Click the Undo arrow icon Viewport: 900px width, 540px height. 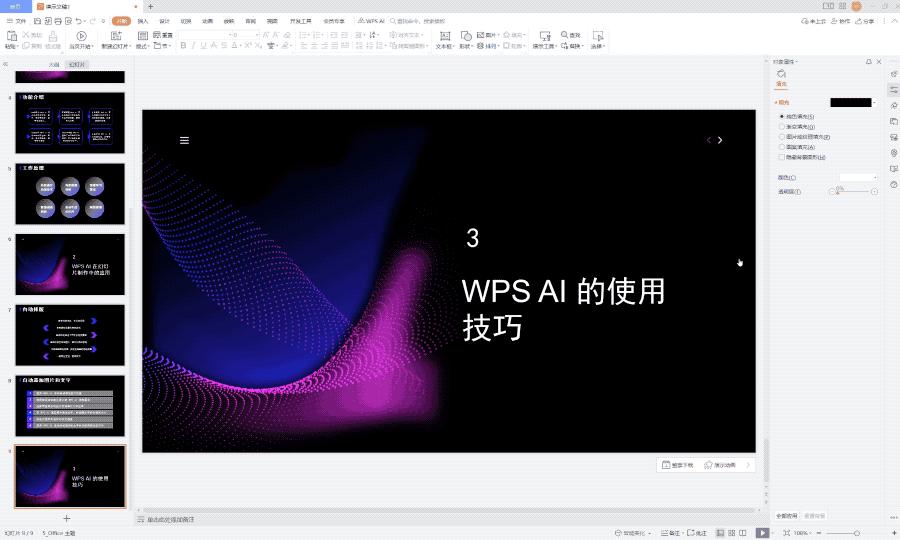(x=79, y=21)
